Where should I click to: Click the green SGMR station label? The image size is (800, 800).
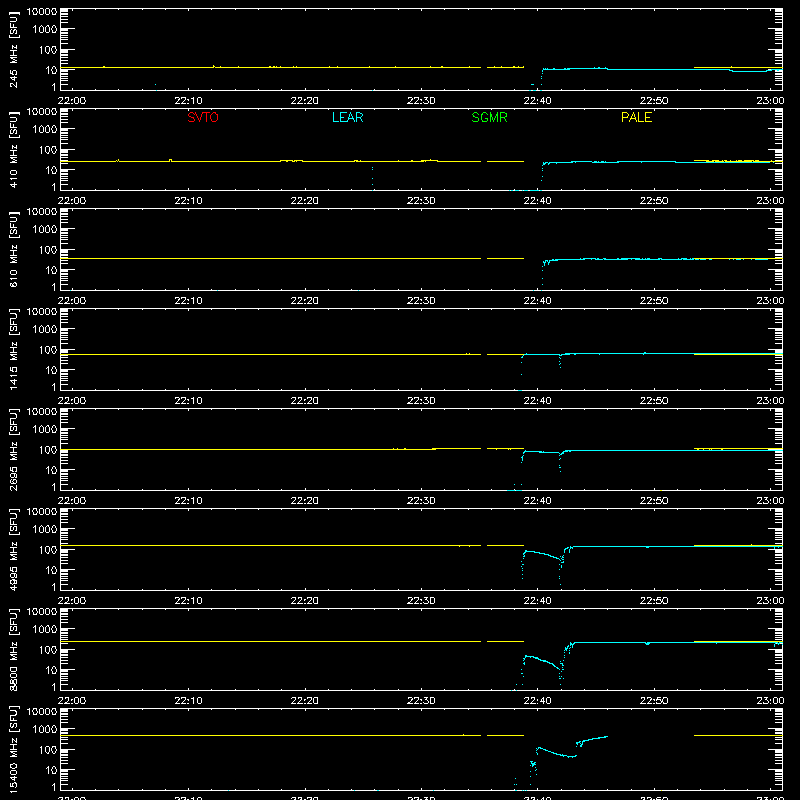[489, 117]
